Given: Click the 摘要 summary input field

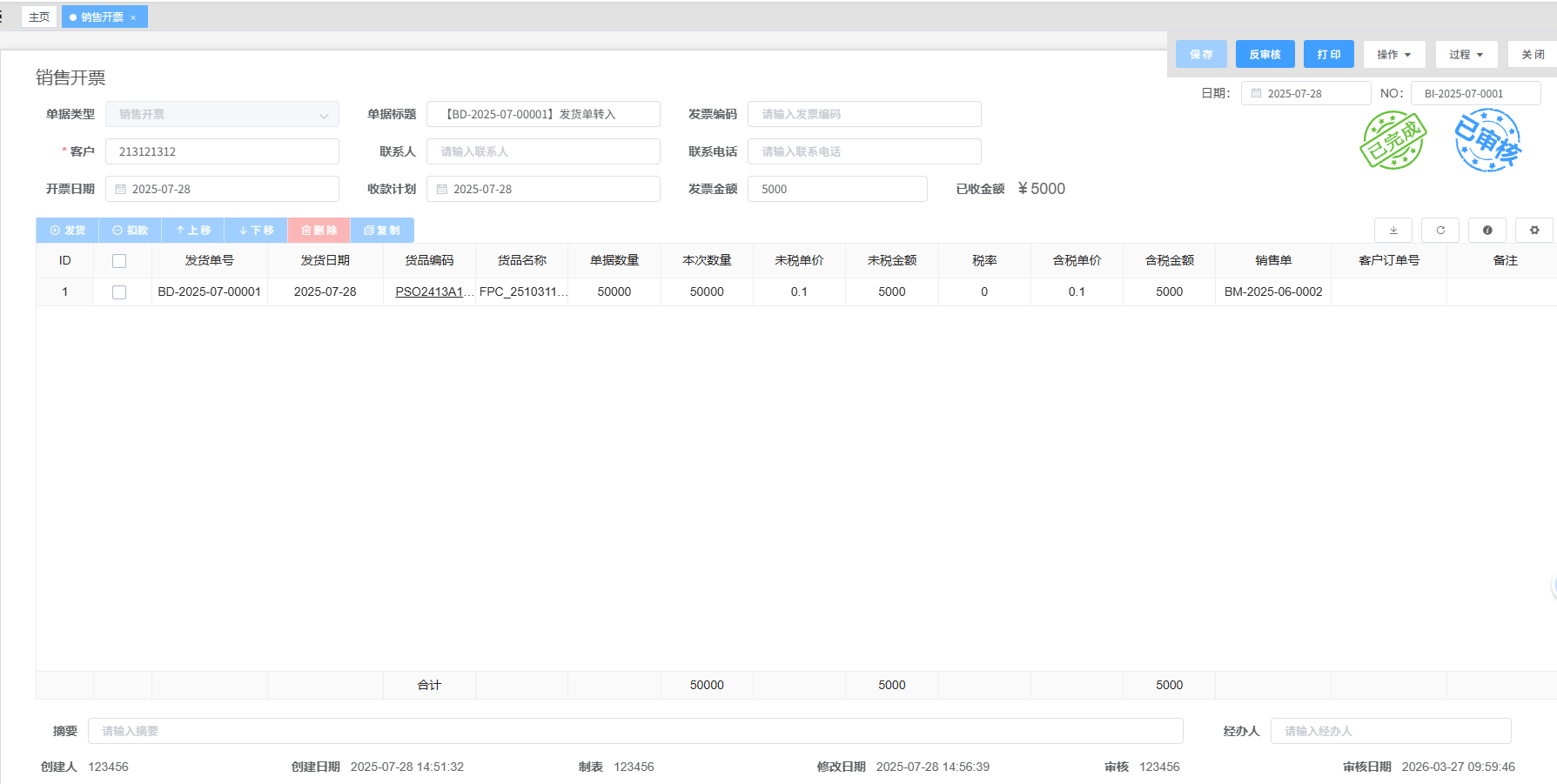Looking at the screenshot, I should (635, 731).
